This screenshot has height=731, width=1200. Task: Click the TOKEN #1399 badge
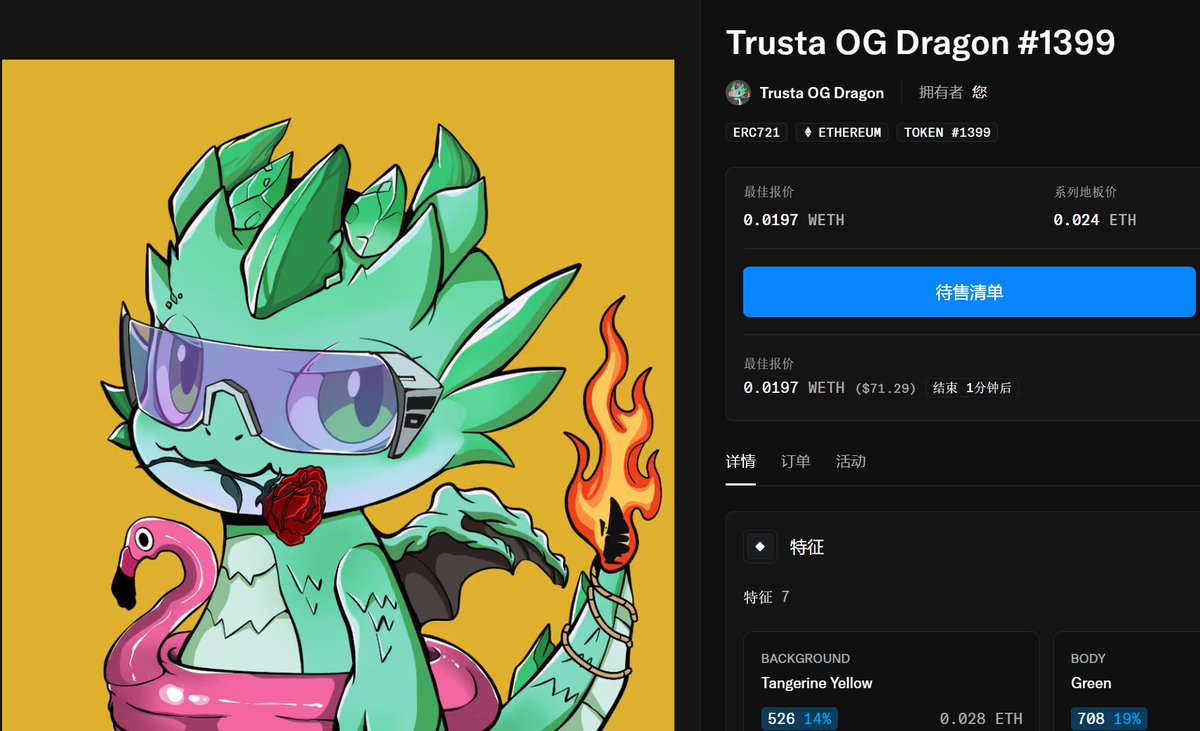[947, 132]
